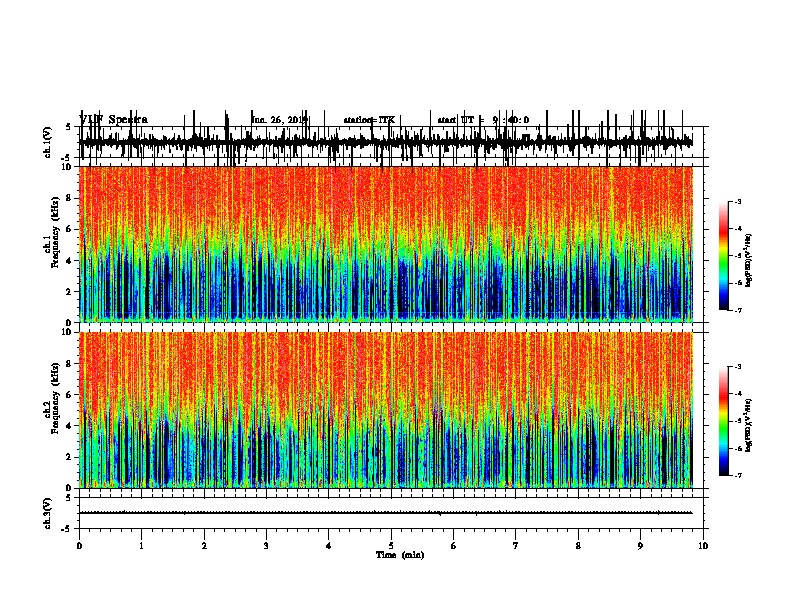Image resolution: width=792 pixels, height=612 pixels.
Task: Click the "ch.3(V)" waveform axis label
Action: 47,513
